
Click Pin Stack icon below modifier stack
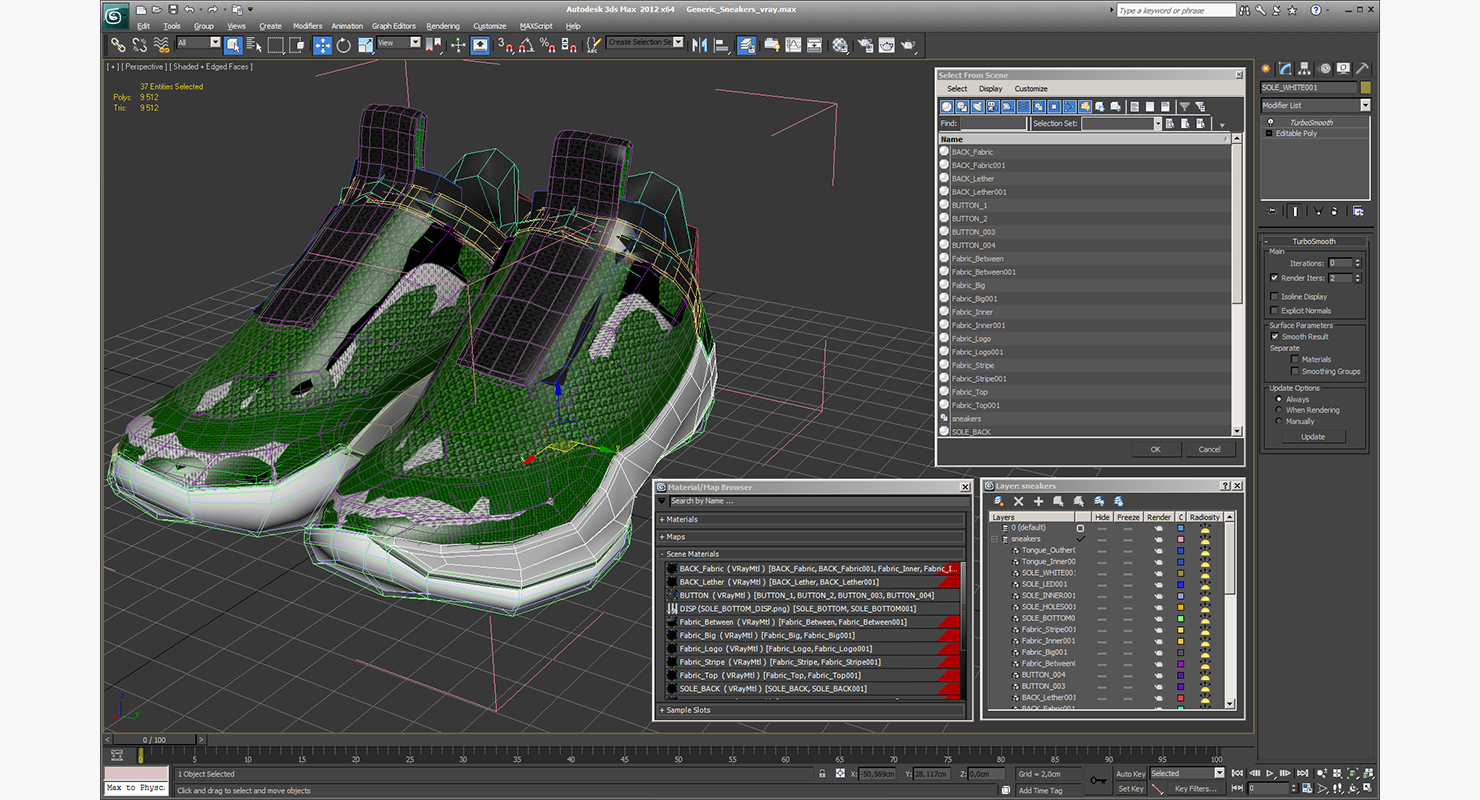click(1272, 211)
